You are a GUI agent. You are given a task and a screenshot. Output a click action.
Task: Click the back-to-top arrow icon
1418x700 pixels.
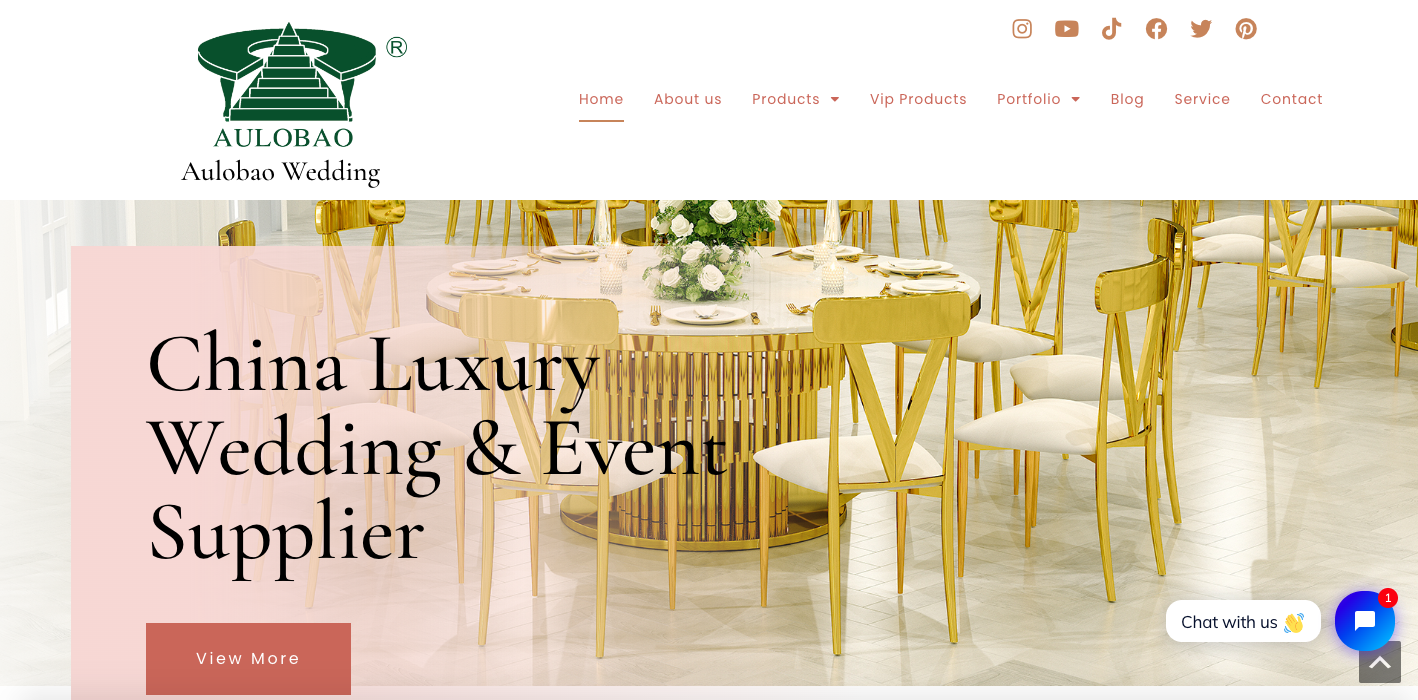(x=1380, y=662)
